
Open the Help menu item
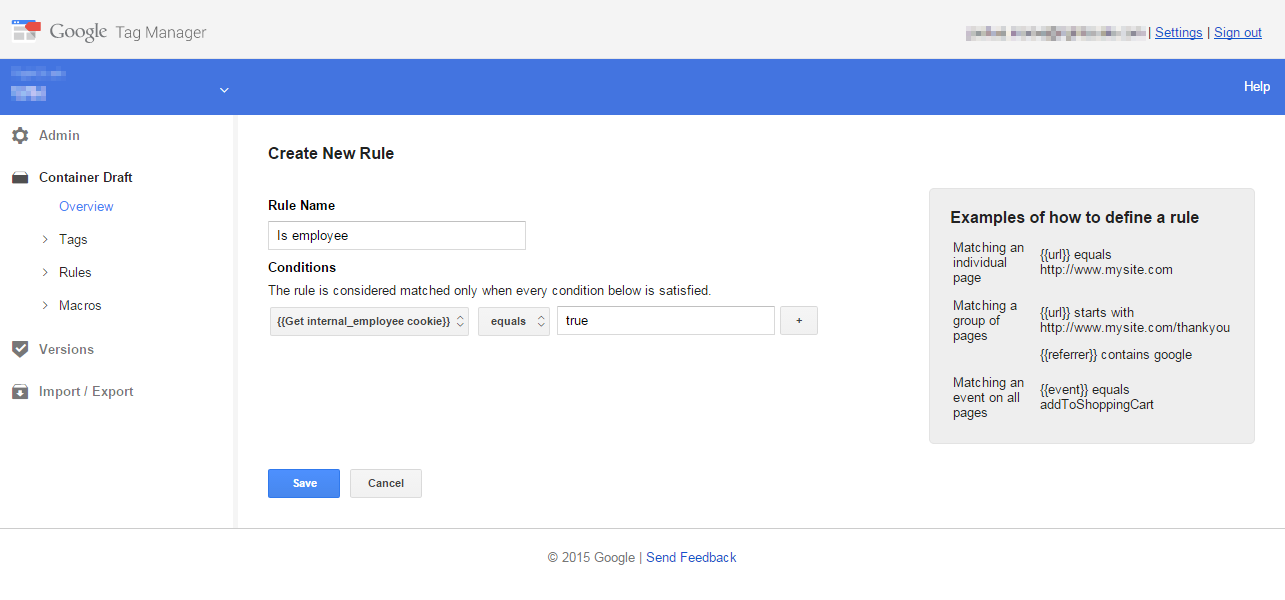click(1256, 86)
